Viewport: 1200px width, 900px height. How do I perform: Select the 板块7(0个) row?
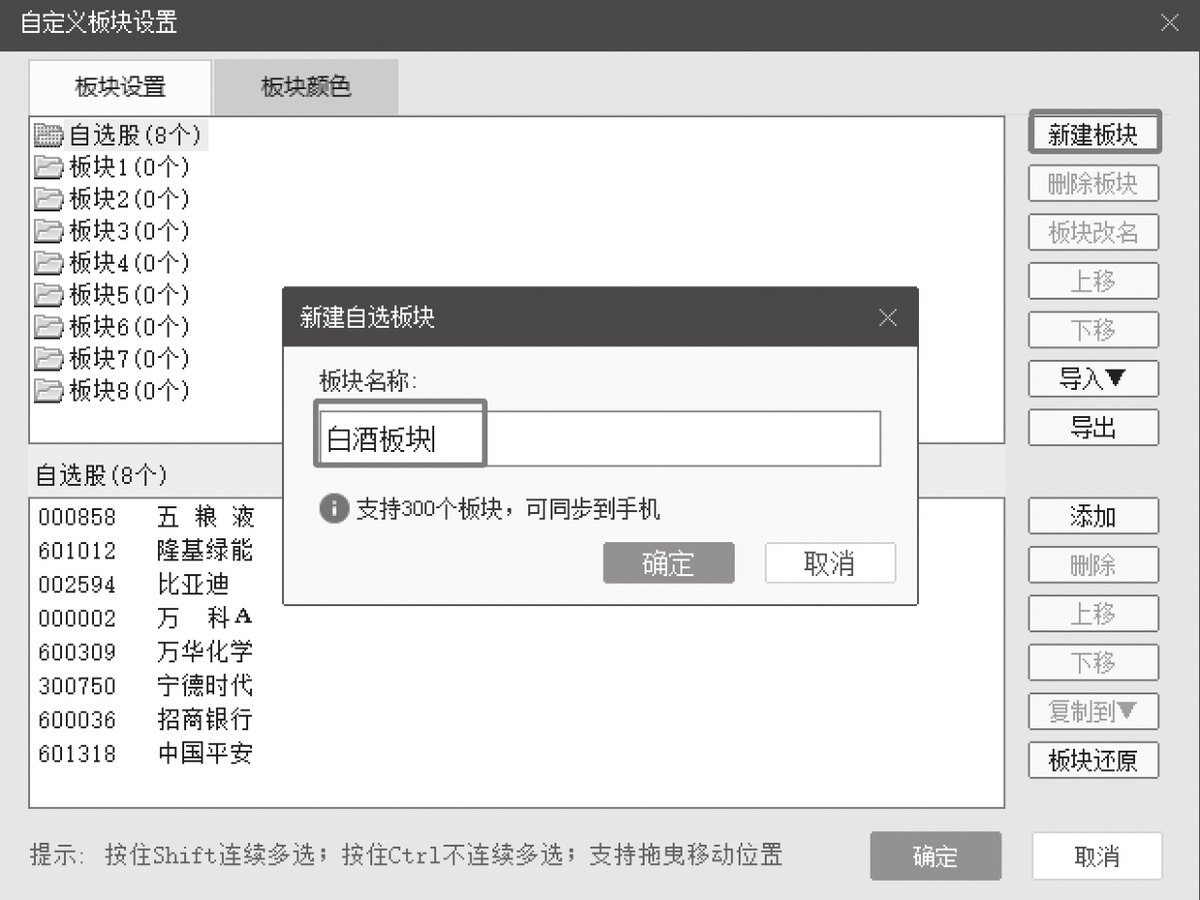tap(112, 358)
